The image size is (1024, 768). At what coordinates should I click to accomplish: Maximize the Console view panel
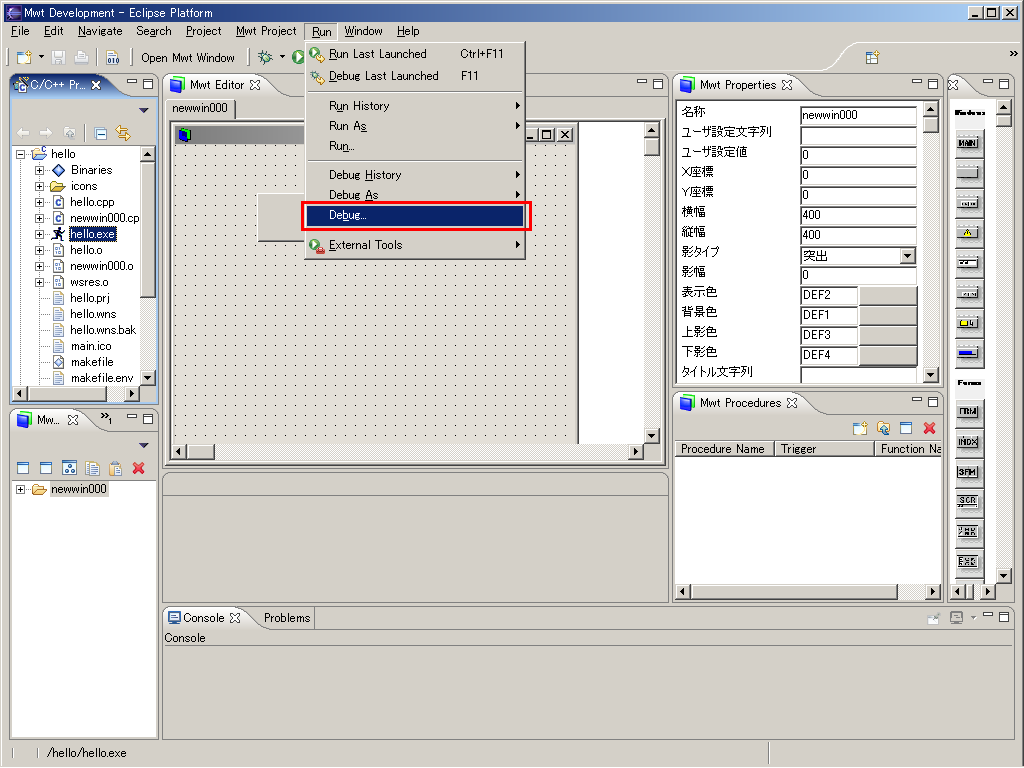(1004, 616)
